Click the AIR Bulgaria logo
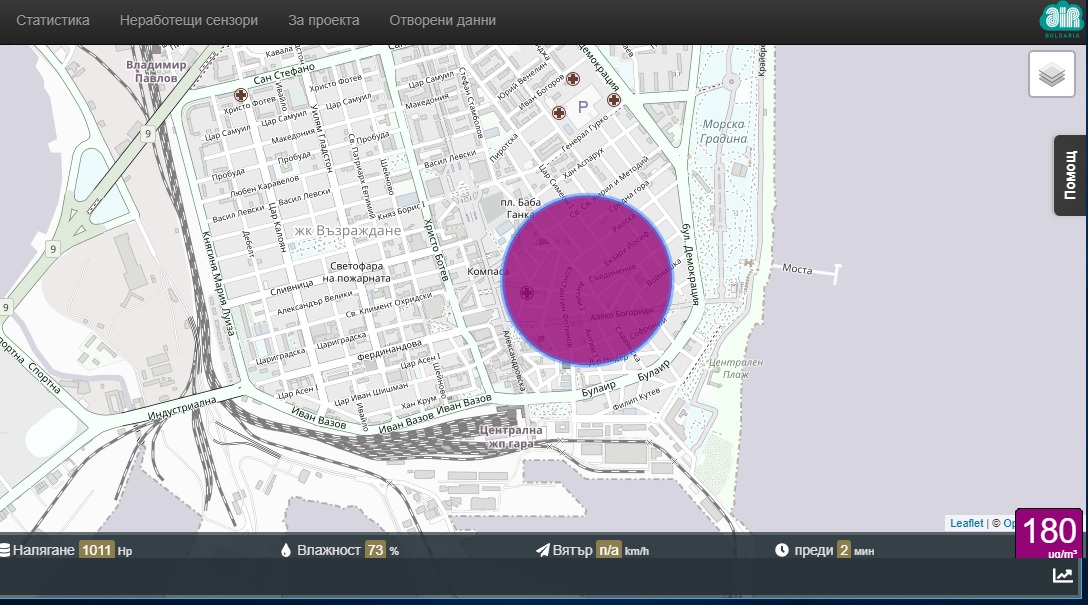Image resolution: width=1088 pixels, height=605 pixels. point(1062,20)
